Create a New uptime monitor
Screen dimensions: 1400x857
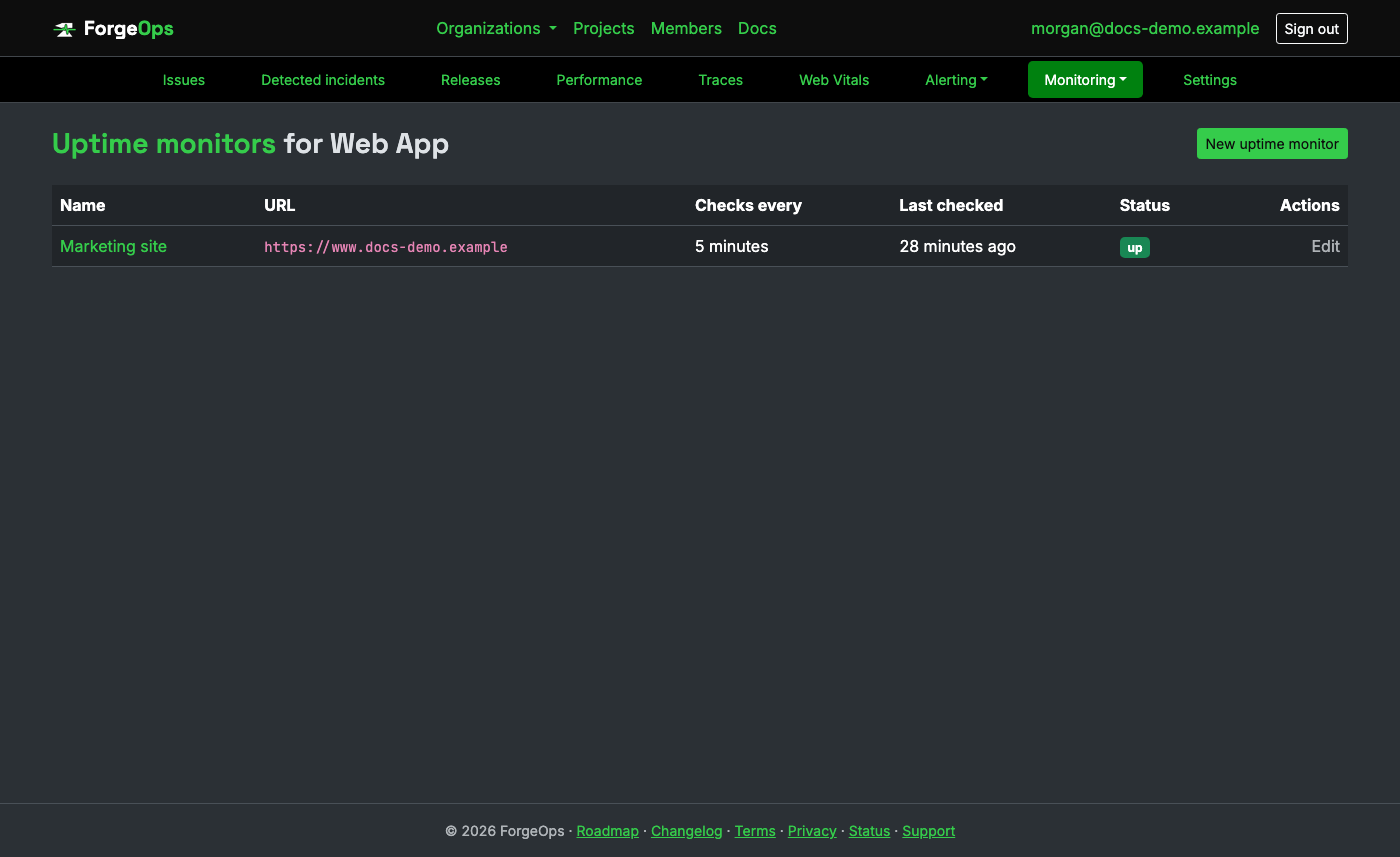pyautogui.click(x=1272, y=143)
